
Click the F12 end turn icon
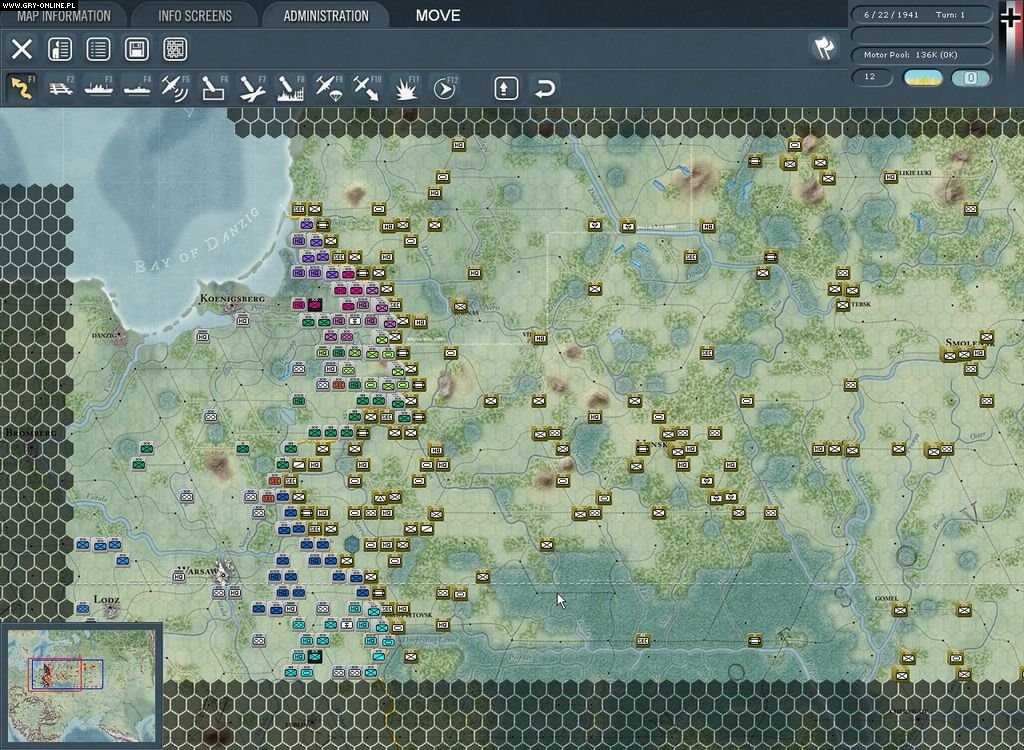tap(445, 88)
